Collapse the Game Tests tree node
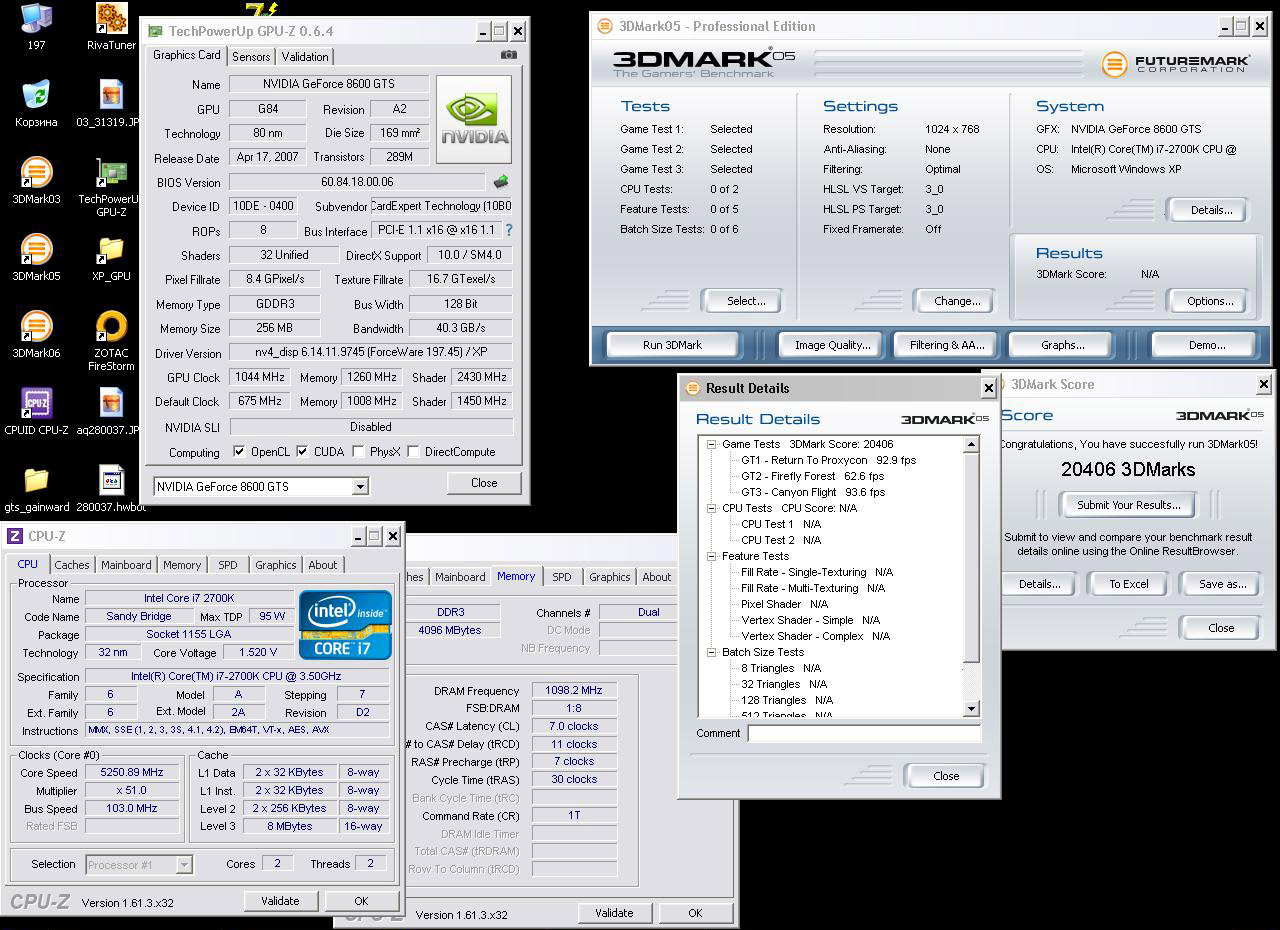Image resolution: width=1280 pixels, height=930 pixels. click(711, 444)
